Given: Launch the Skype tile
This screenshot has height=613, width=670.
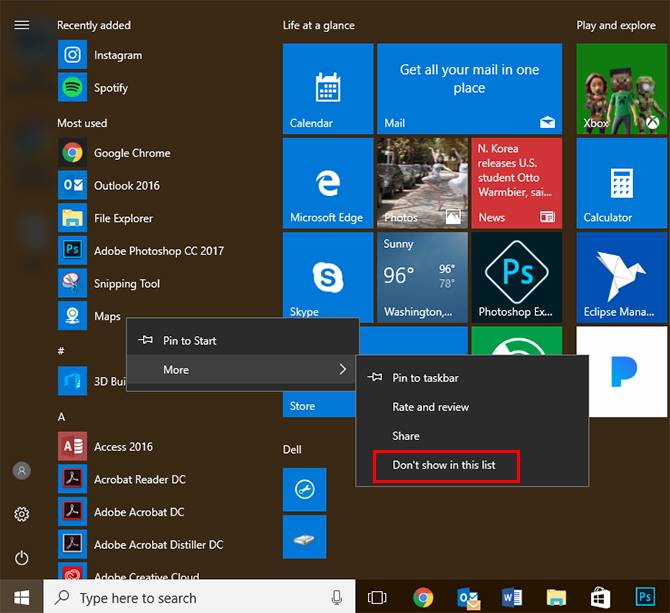Looking at the screenshot, I should pos(328,277).
